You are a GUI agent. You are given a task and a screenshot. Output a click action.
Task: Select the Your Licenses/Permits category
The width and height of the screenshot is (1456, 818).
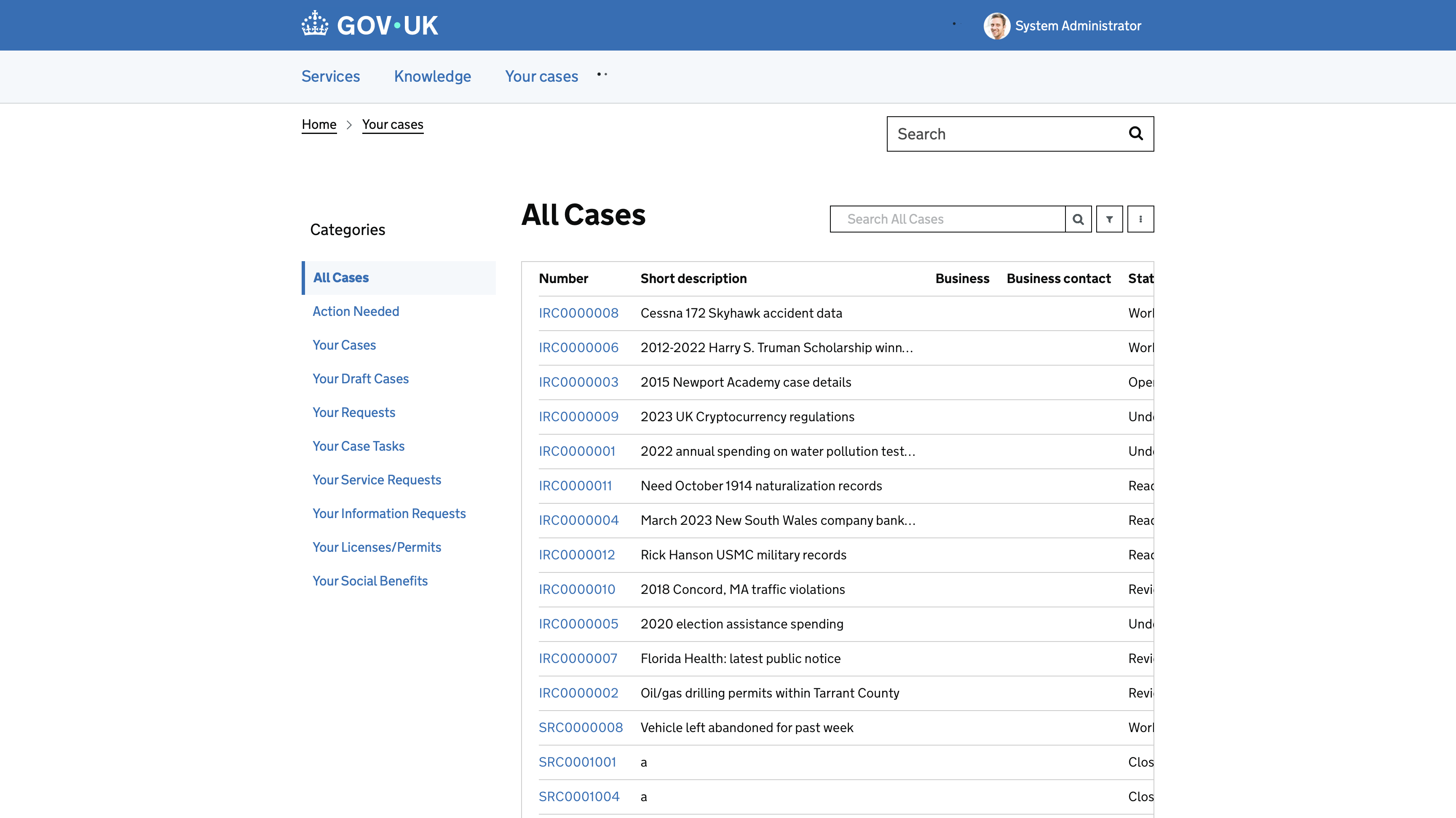coord(377,548)
